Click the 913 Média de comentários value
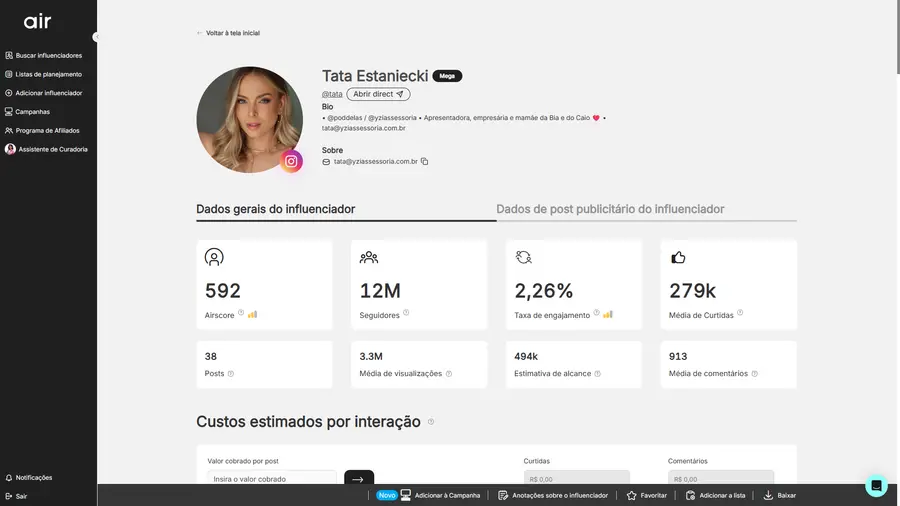 [678, 356]
